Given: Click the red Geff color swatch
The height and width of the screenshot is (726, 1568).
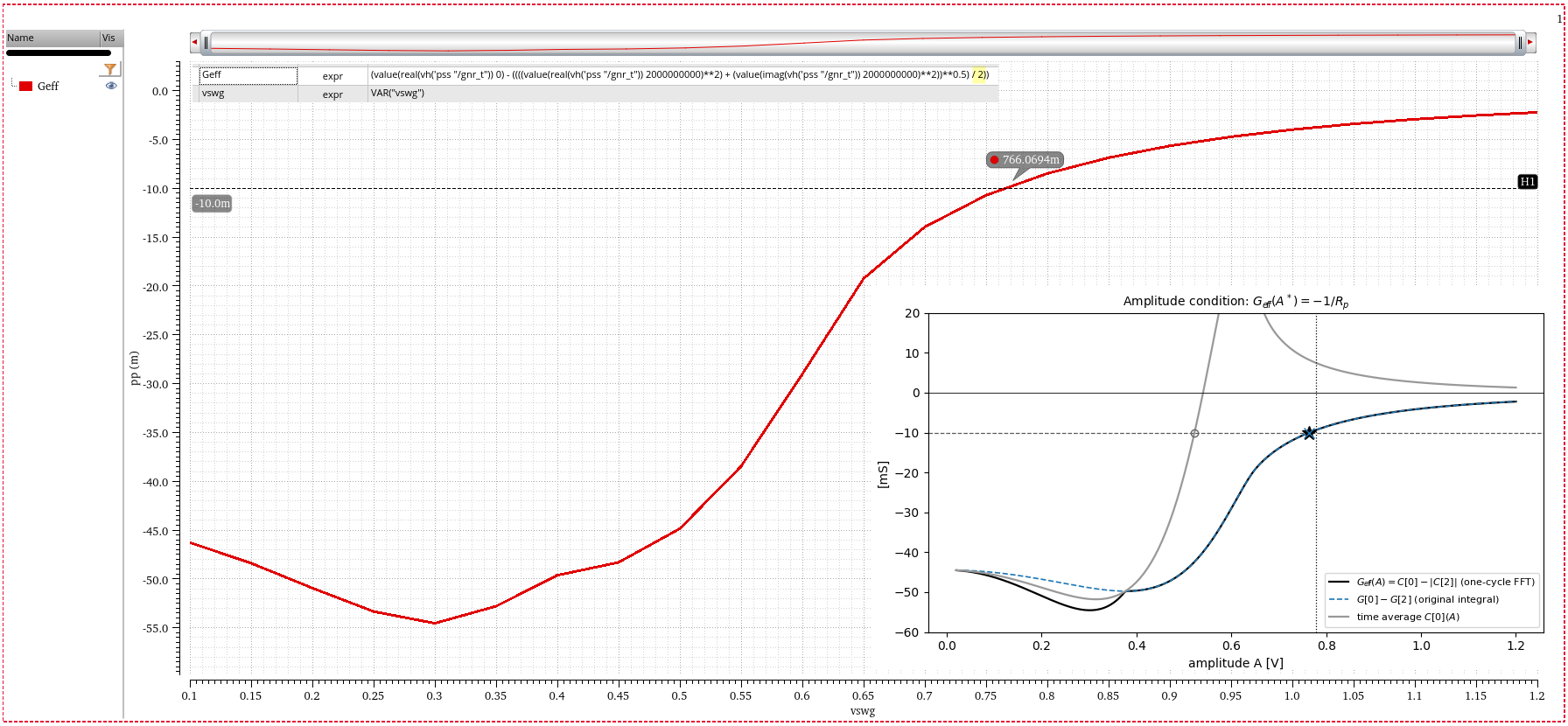Looking at the screenshot, I should pos(26,86).
